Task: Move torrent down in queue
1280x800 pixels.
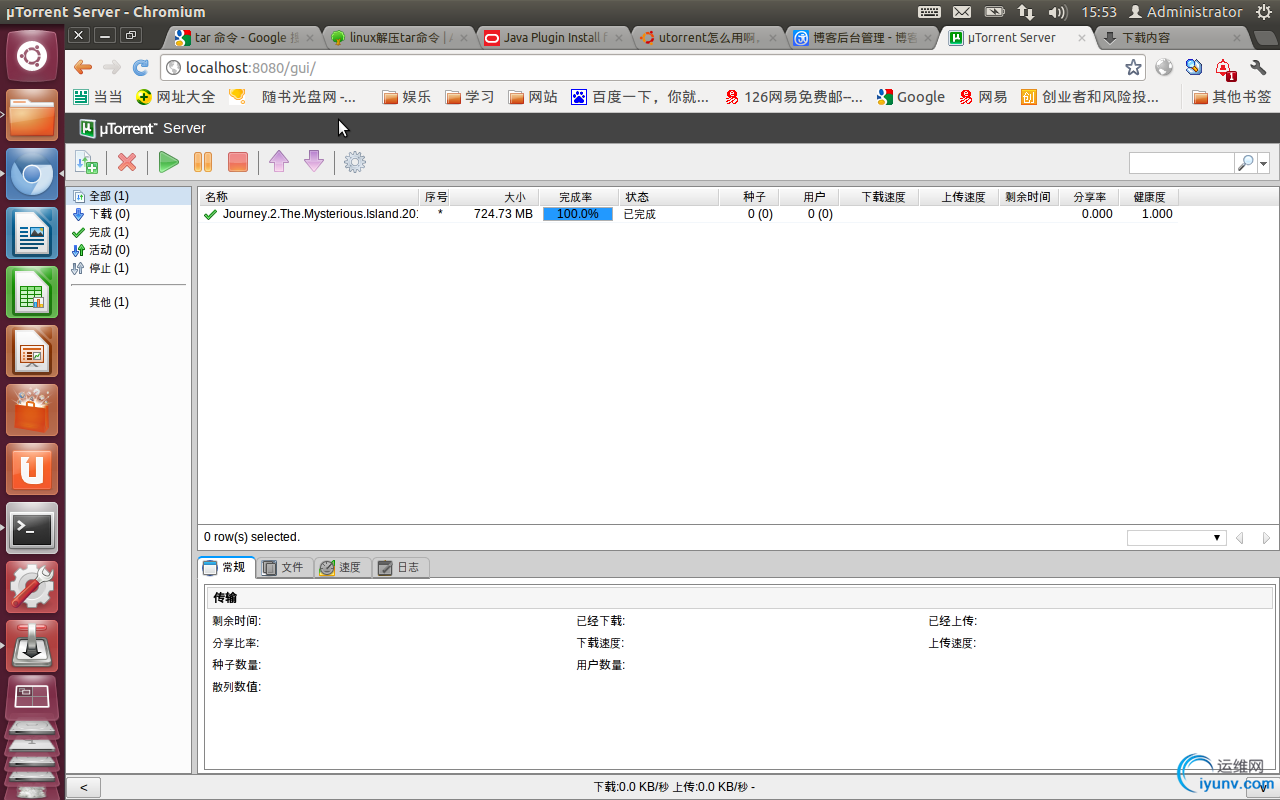Action: 314,162
